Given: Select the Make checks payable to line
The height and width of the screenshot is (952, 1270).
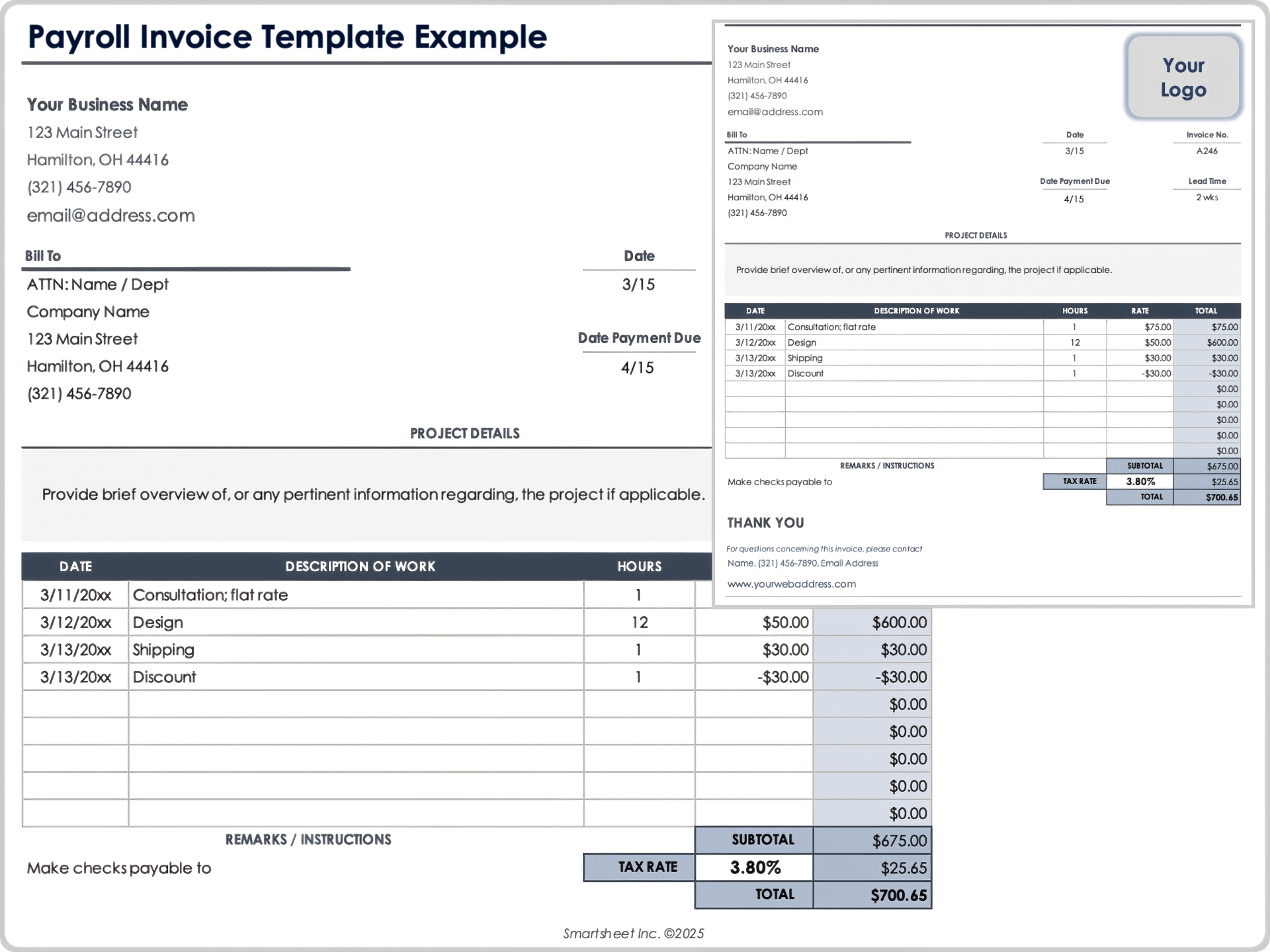Looking at the screenshot, I should 119,867.
